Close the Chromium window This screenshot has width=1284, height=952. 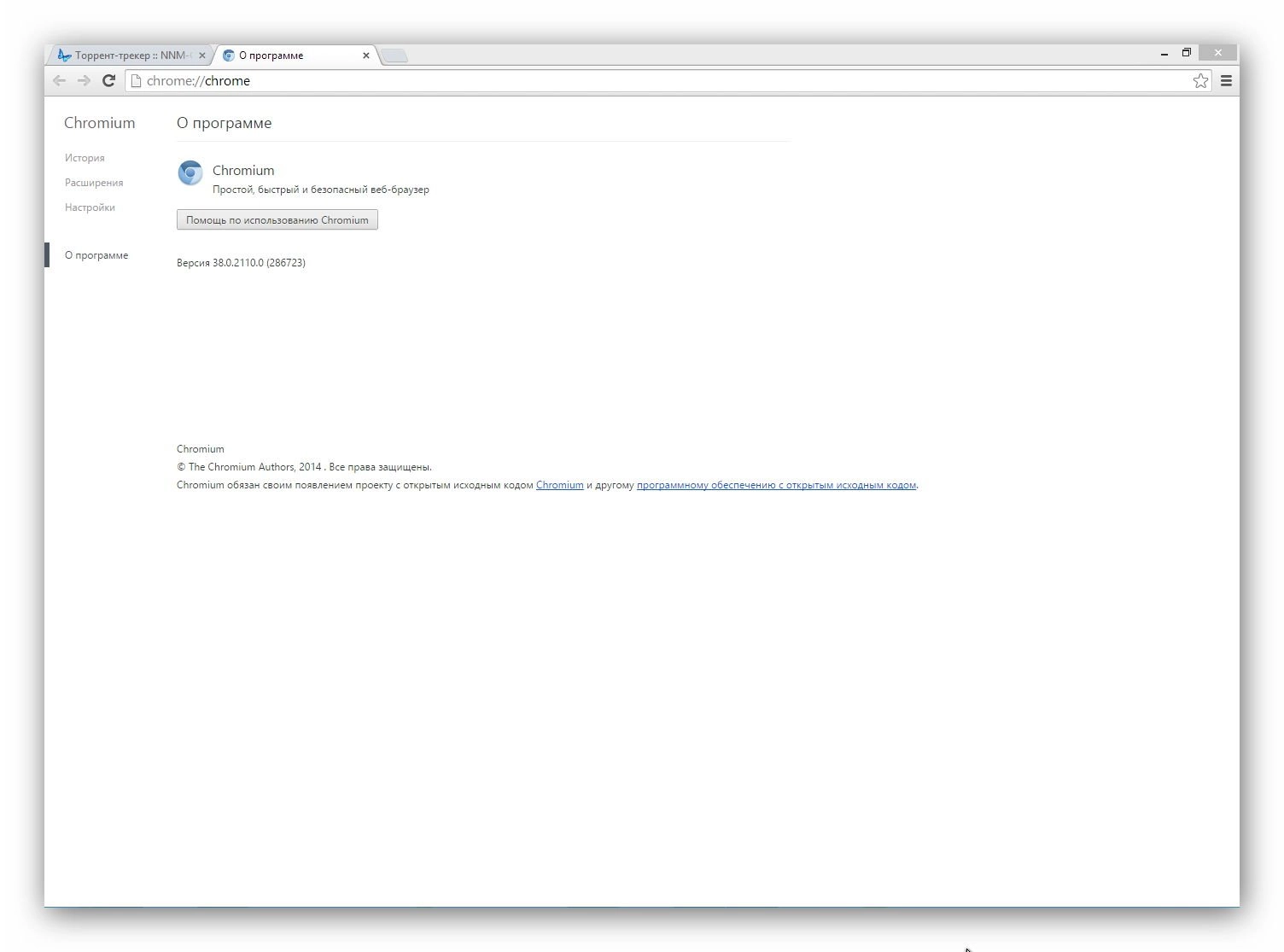pos(1218,53)
